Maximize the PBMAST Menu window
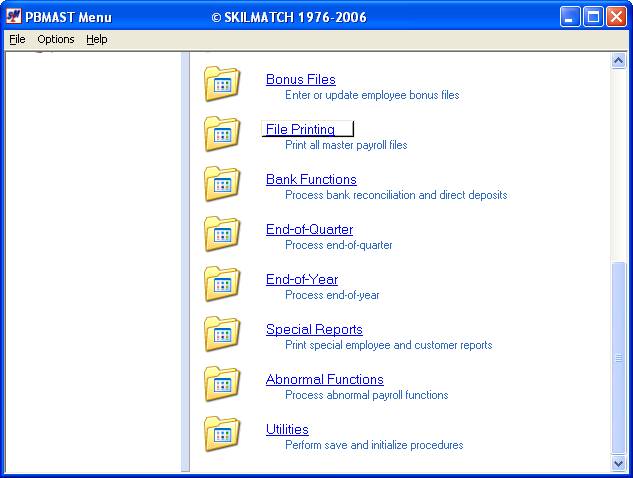The height and width of the screenshot is (478, 633). click(x=593, y=17)
